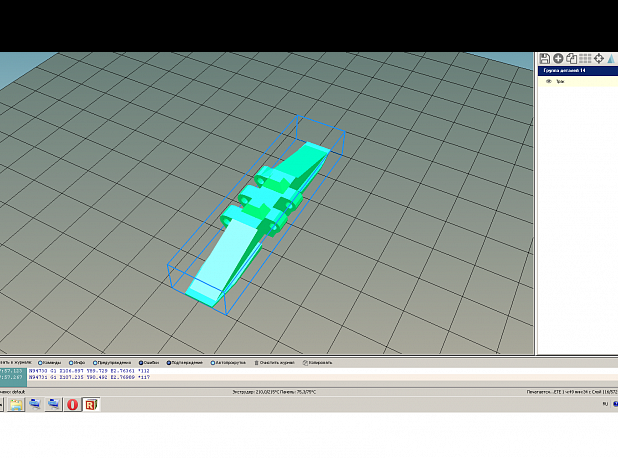Toggle the Ошибки log filter
Screen dimensions: 618x458
149,363
